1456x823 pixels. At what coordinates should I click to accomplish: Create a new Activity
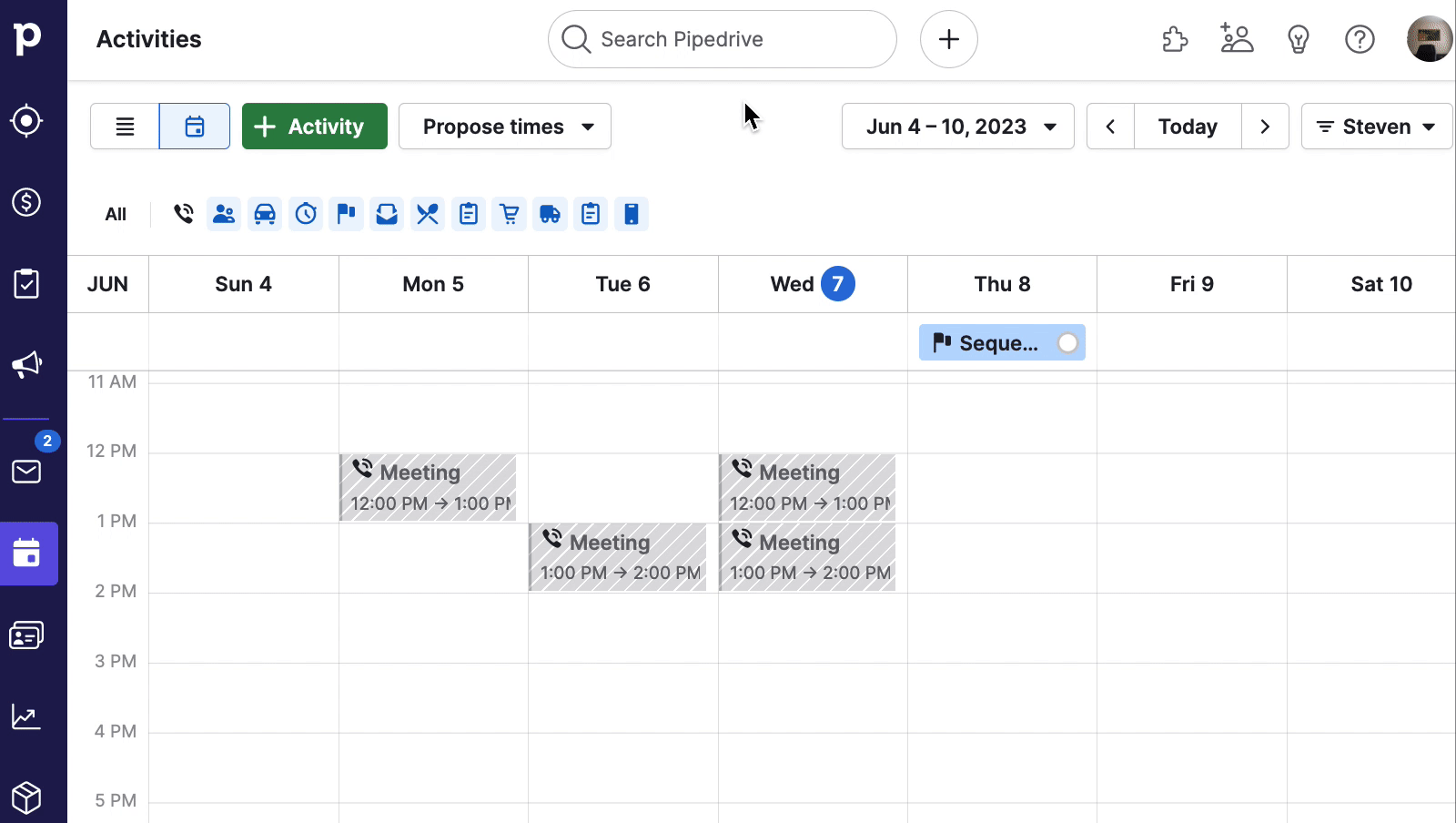pos(314,126)
